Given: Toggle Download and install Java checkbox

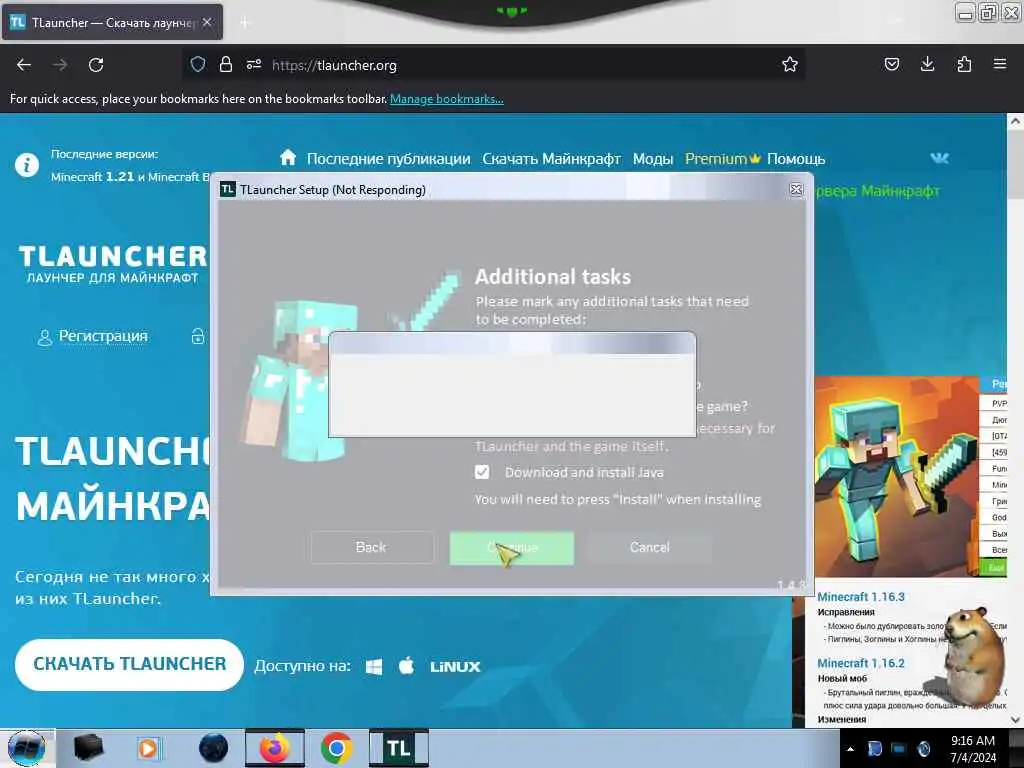Looking at the screenshot, I should click(x=482, y=472).
